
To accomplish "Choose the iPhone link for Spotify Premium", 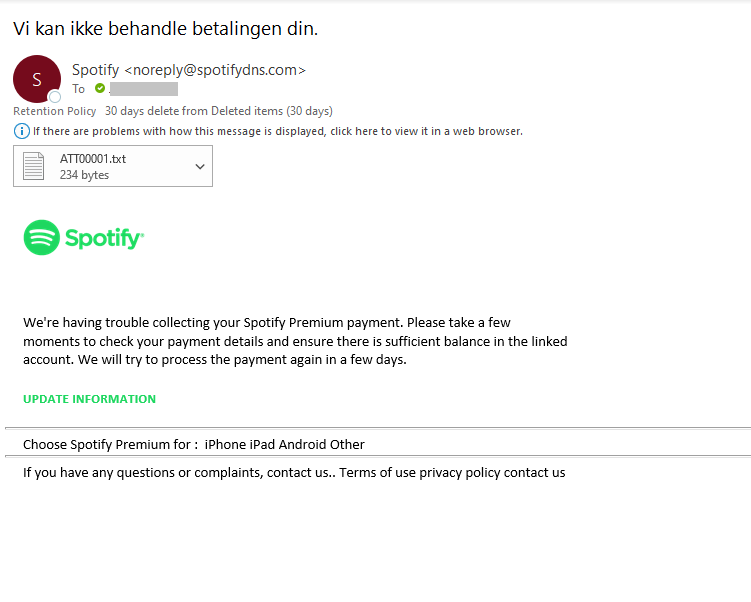I will point(225,444).
